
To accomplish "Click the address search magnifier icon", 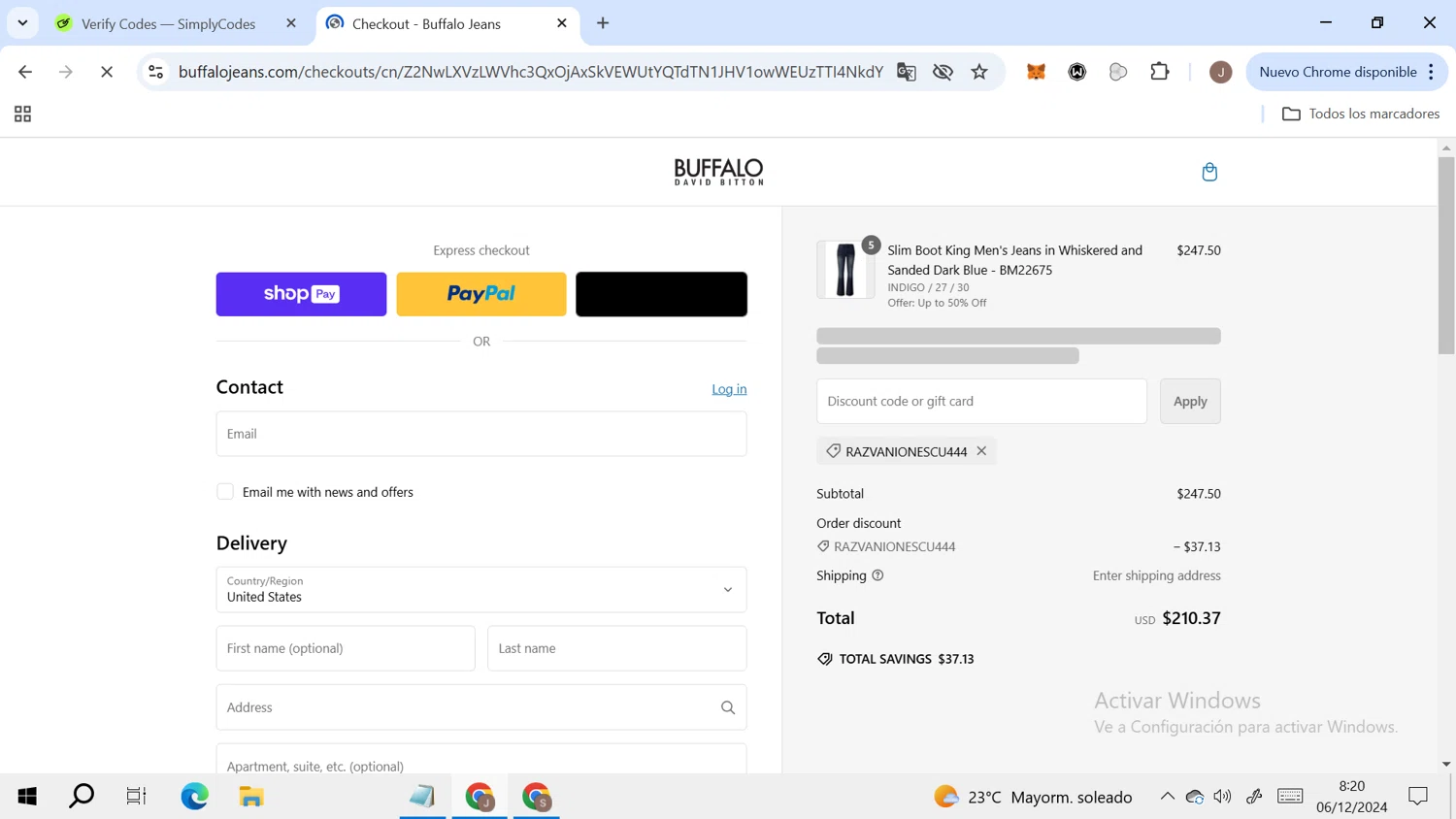I will click(x=728, y=707).
